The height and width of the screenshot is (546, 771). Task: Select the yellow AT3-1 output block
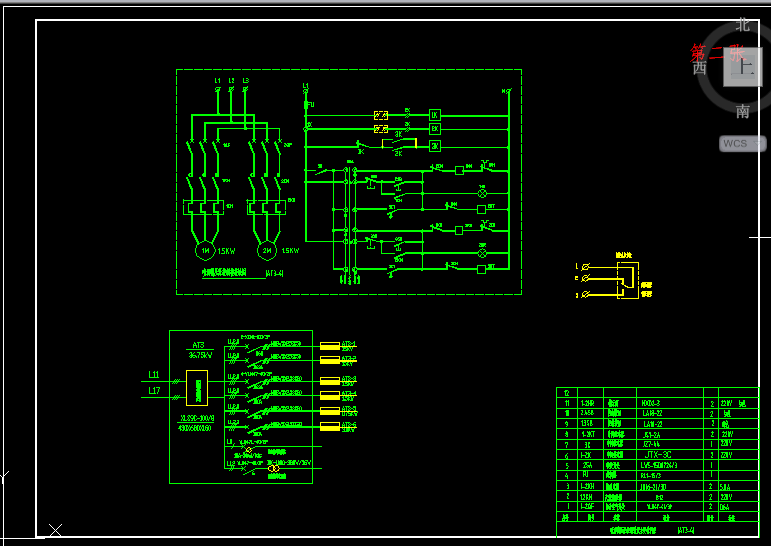[330, 346]
